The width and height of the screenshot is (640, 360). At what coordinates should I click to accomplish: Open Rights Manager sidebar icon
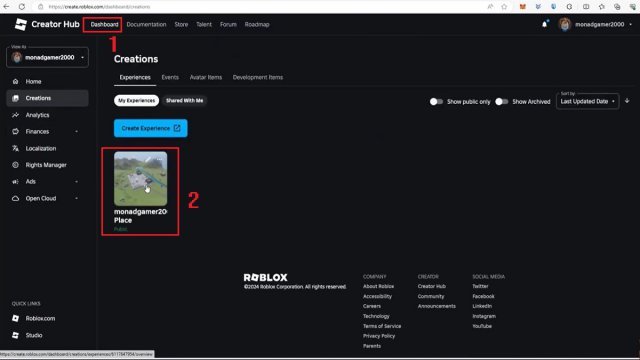click(x=16, y=165)
